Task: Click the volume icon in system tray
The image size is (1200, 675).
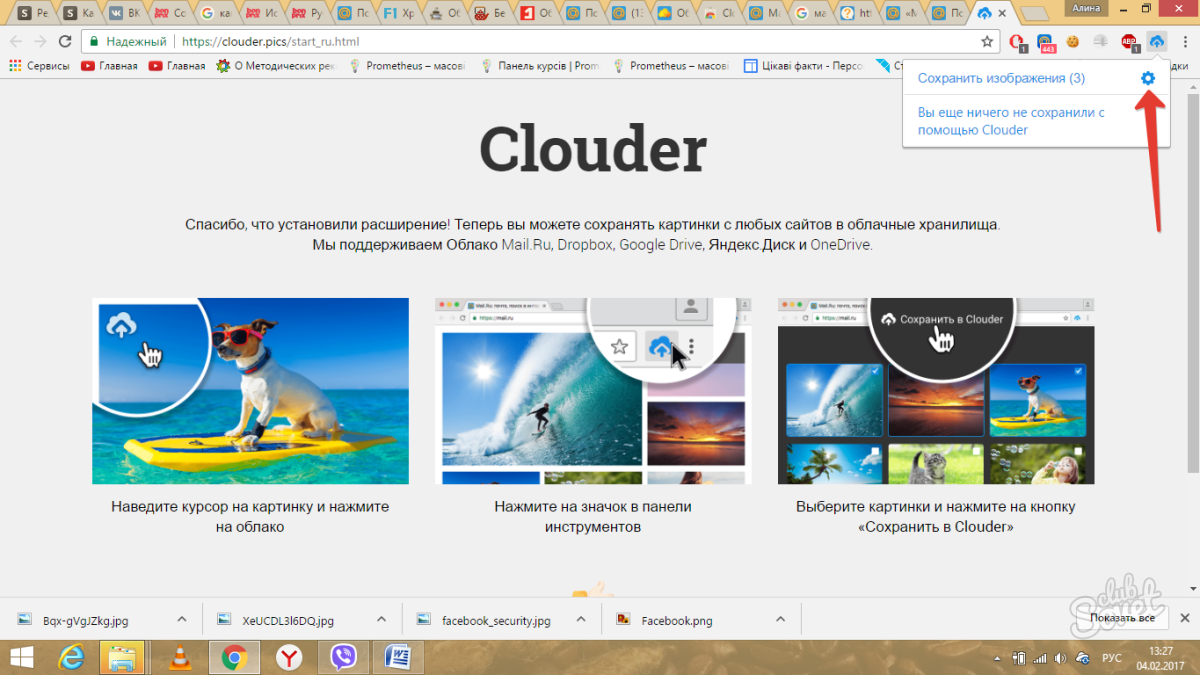Action: coord(1061,658)
